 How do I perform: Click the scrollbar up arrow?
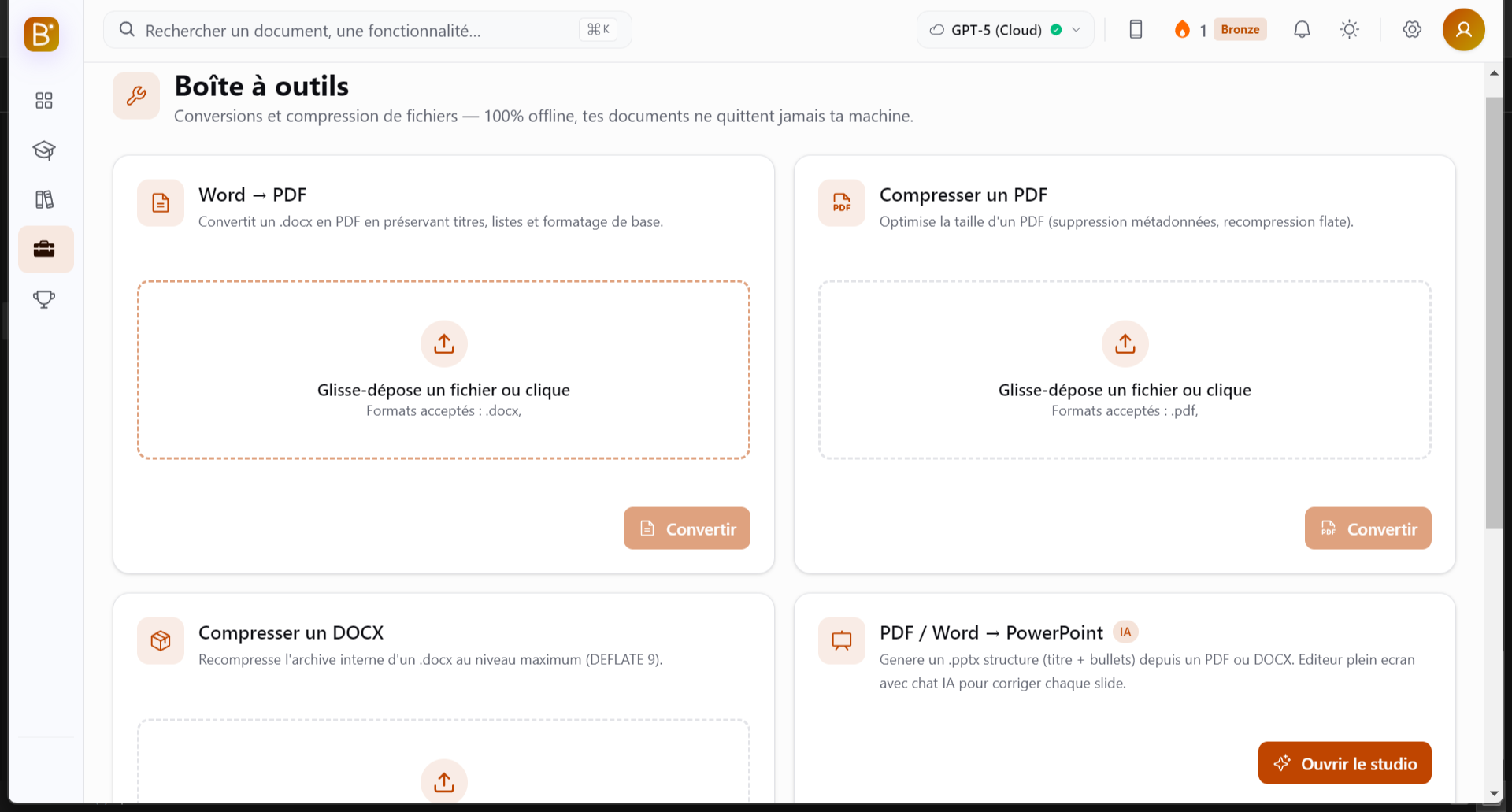coord(1494,73)
